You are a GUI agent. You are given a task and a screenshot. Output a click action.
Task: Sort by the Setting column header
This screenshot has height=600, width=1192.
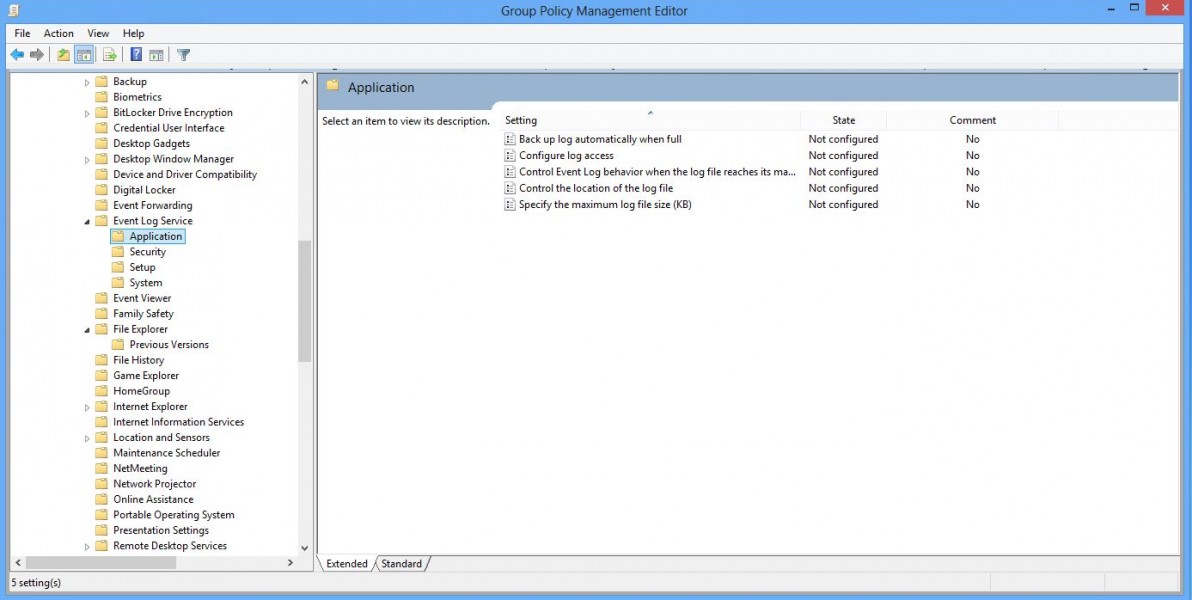click(650, 120)
